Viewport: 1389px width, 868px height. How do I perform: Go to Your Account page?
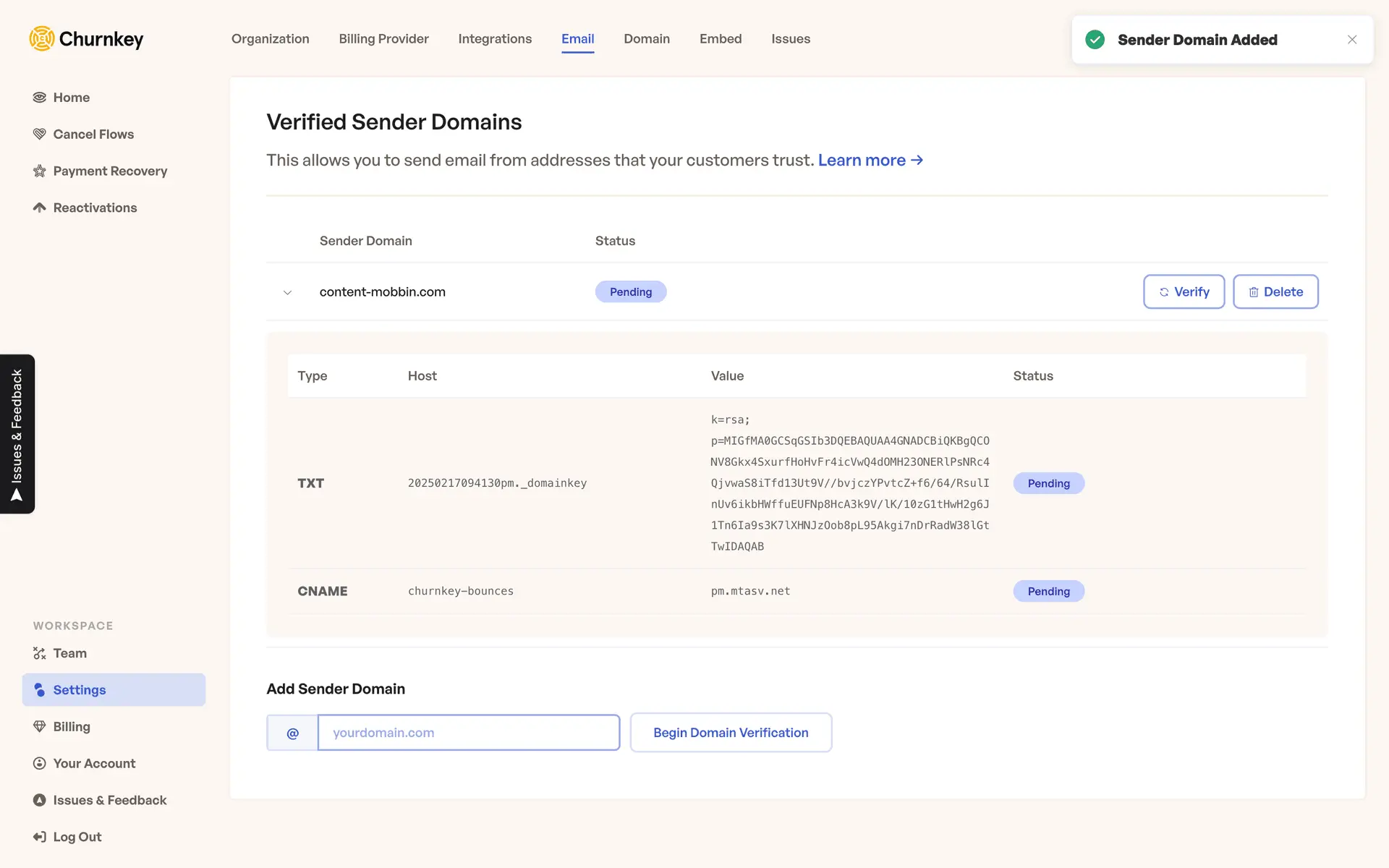93,764
